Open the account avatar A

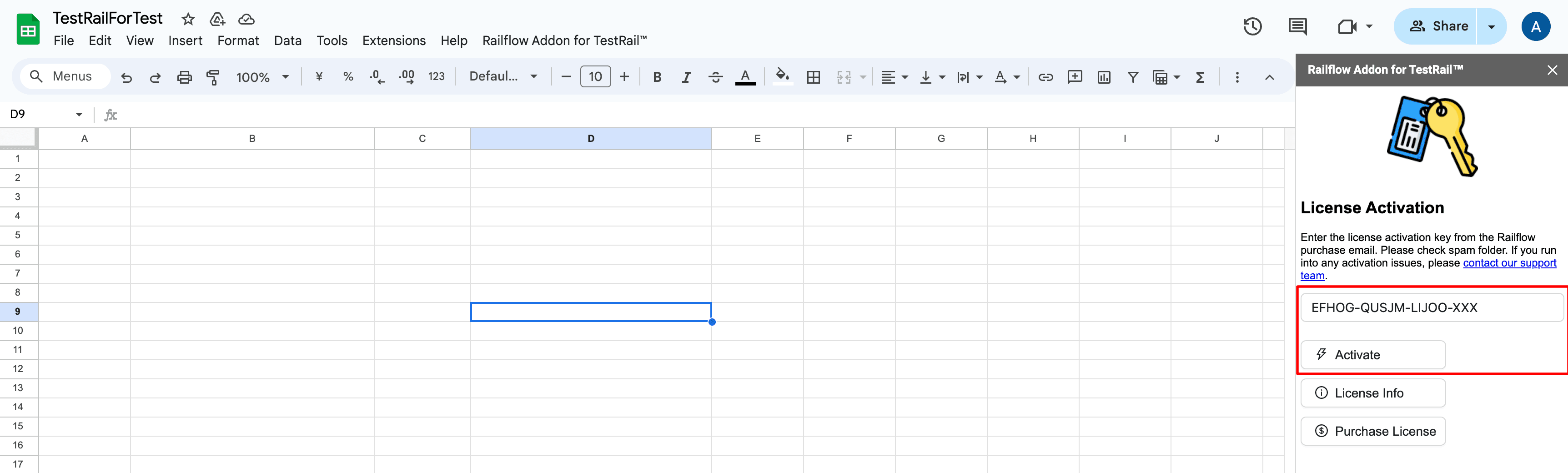[x=1535, y=26]
